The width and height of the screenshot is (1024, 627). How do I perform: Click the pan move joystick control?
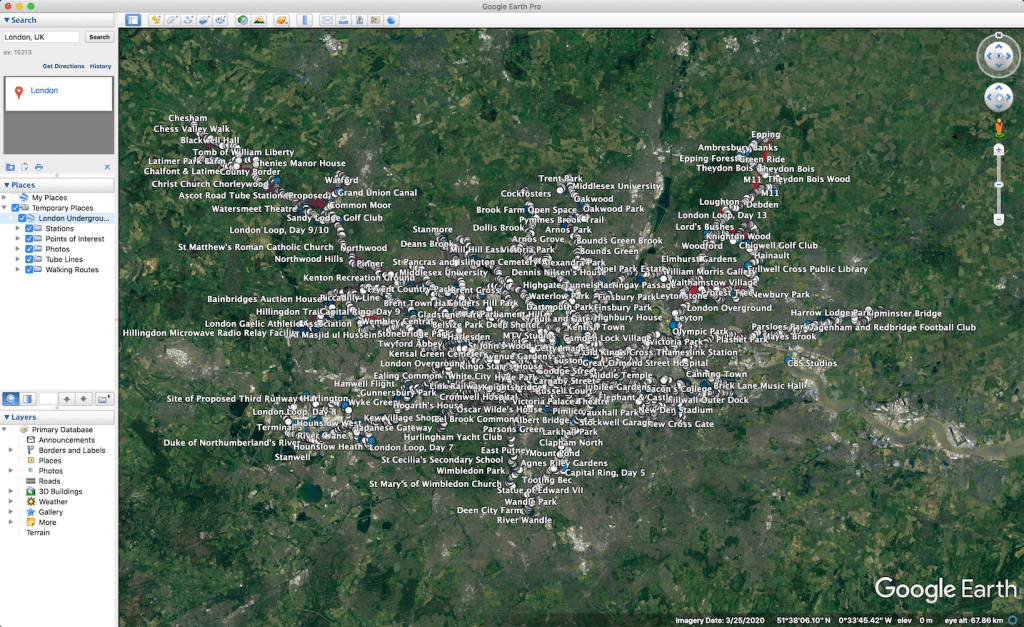pos(999,97)
